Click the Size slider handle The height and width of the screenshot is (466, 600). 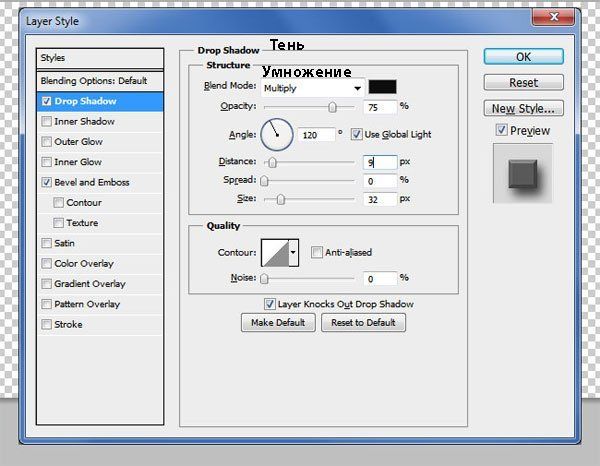pos(280,199)
